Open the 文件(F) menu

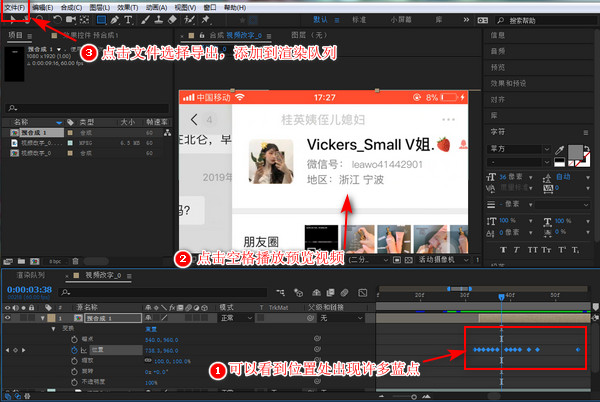[x=15, y=6]
